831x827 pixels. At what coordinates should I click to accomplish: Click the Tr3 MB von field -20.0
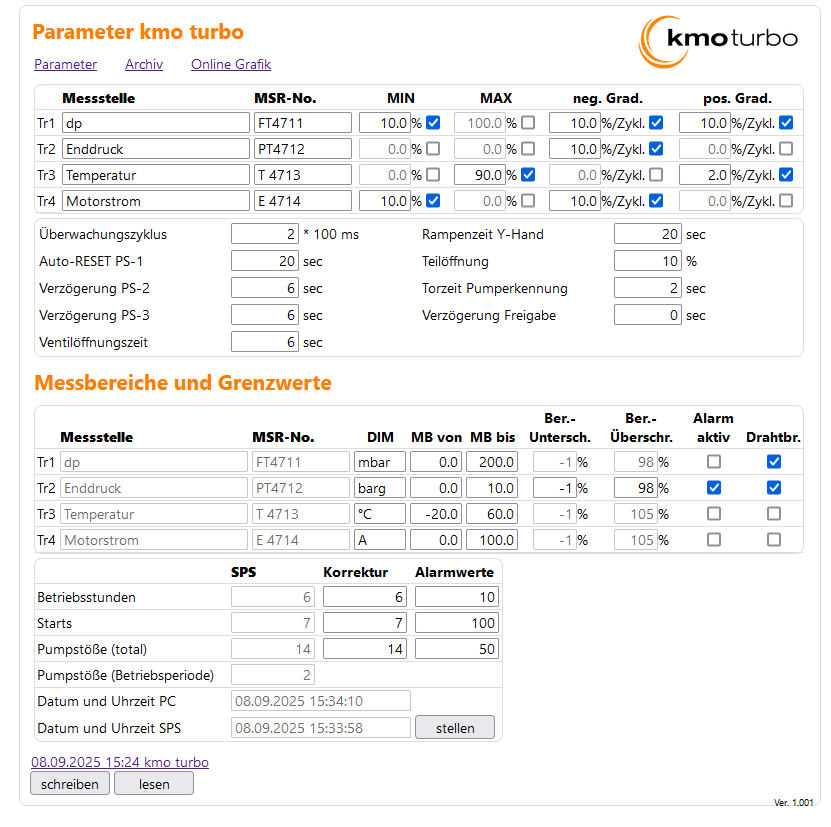click(x=436, y=514)
